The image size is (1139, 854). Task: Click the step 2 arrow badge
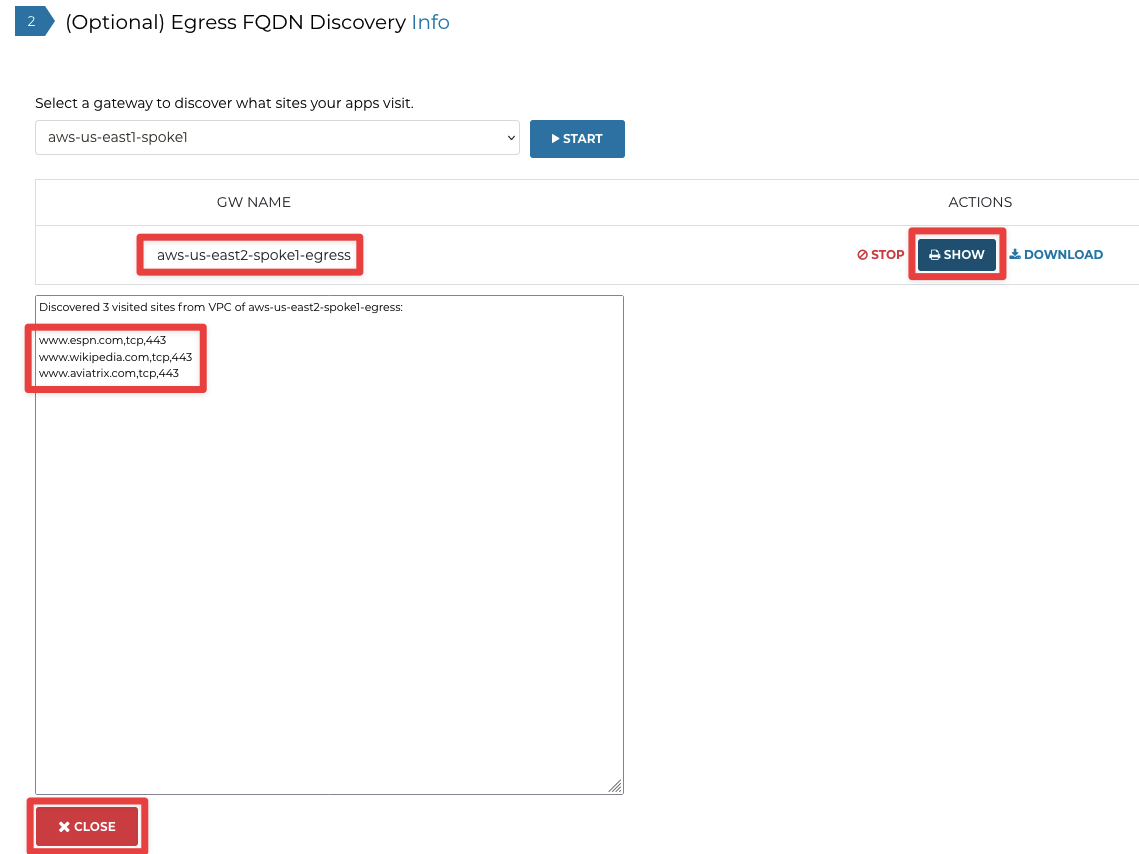tap(34, 21)
